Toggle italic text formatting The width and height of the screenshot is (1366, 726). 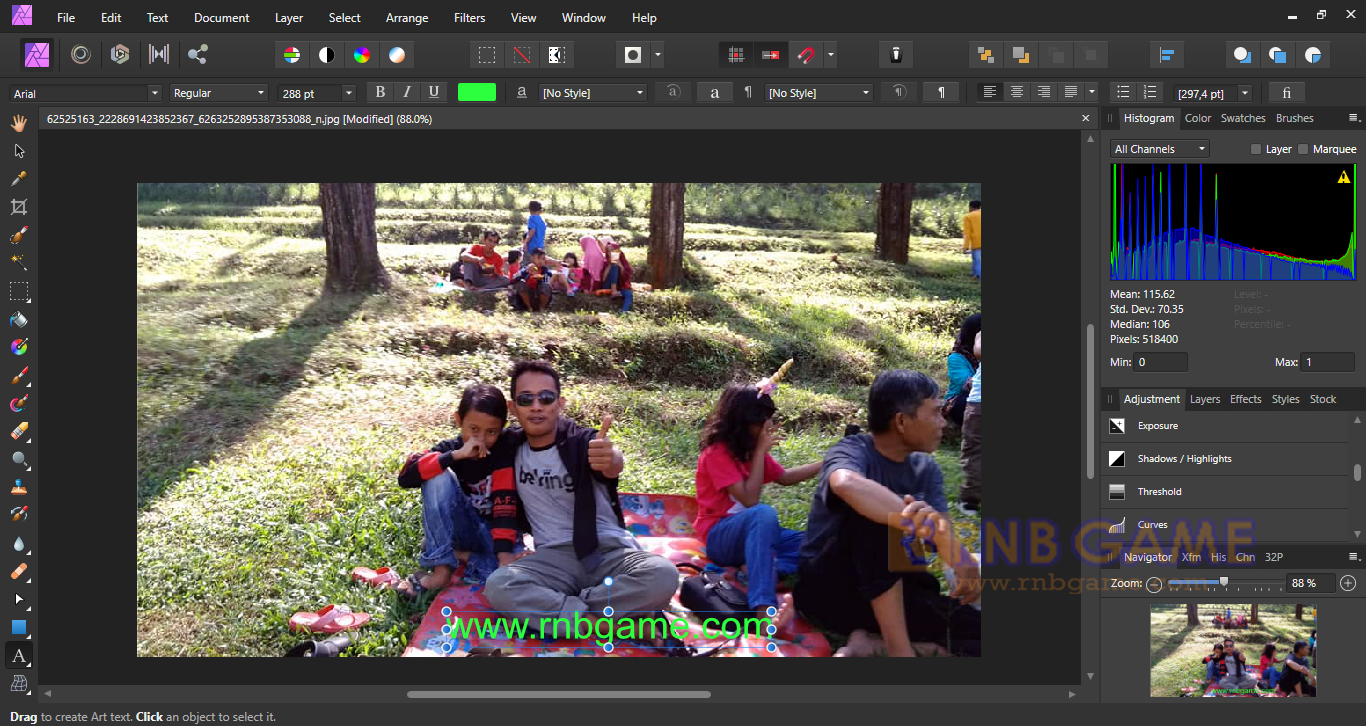coord(407,92)
